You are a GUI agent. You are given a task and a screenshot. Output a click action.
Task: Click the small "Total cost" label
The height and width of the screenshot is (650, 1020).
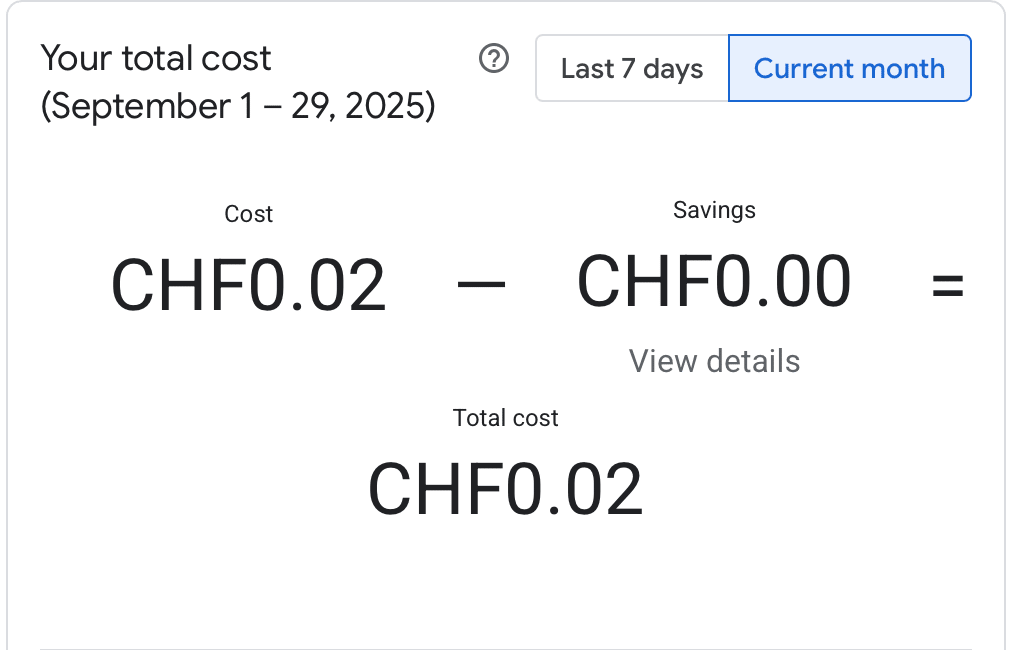coord(505,418)
